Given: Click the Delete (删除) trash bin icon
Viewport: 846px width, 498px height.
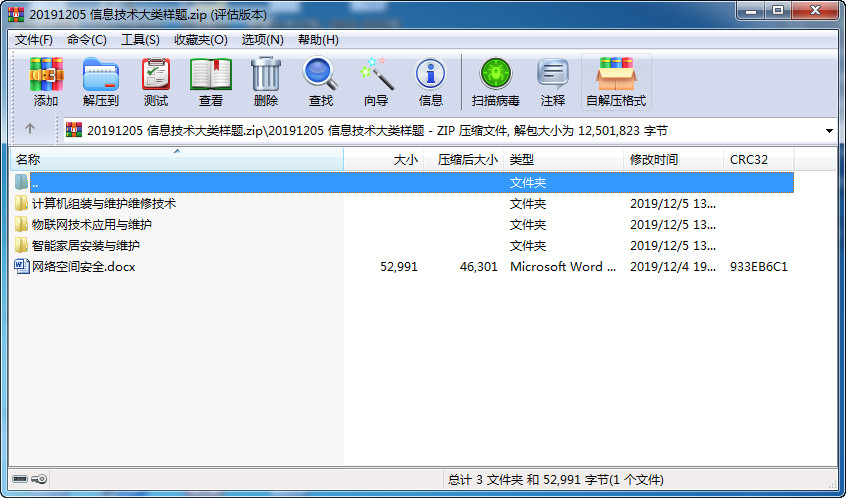Looking at the screenshot, I should (266, 74).
